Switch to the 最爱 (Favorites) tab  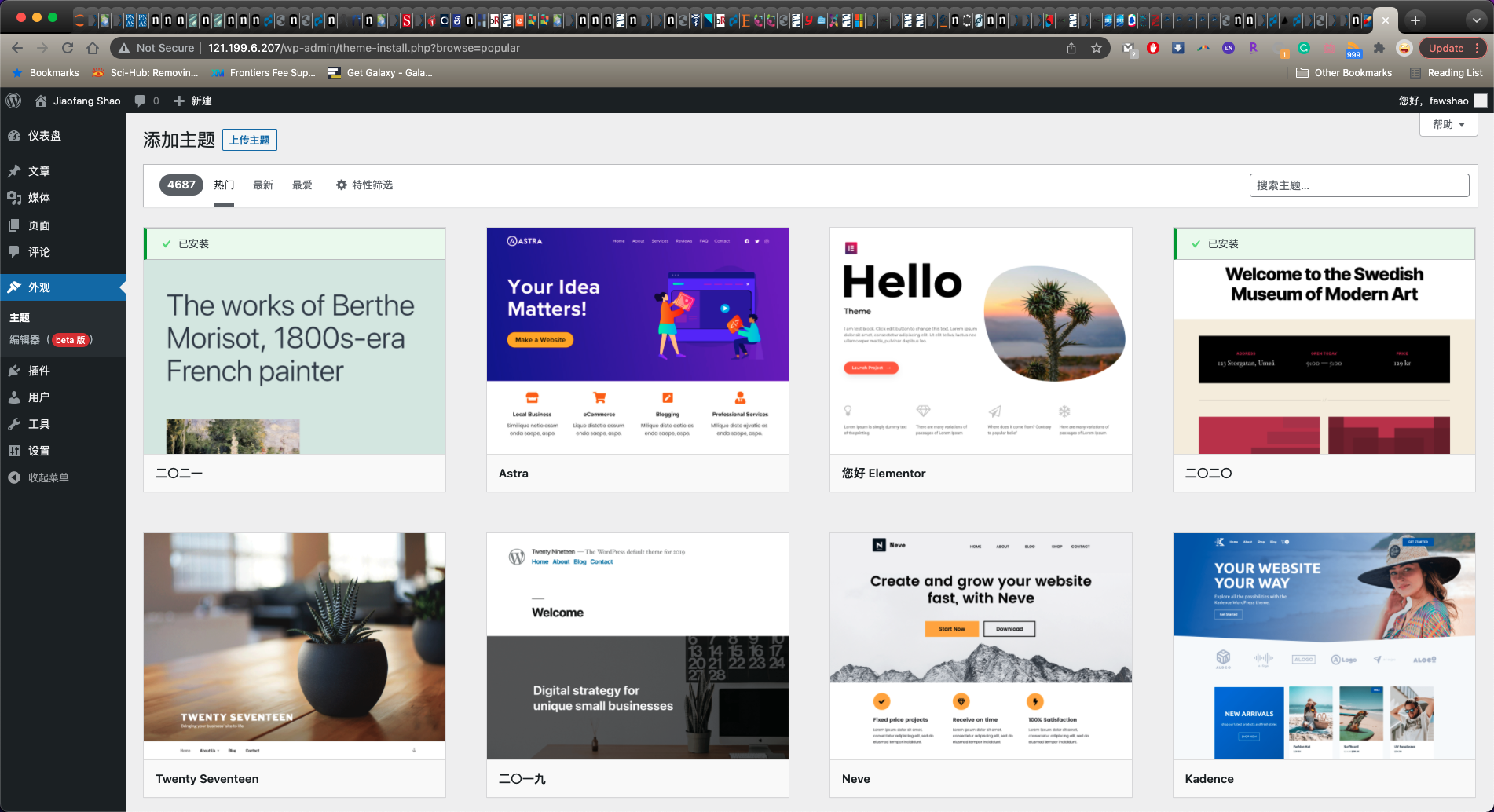302,185
